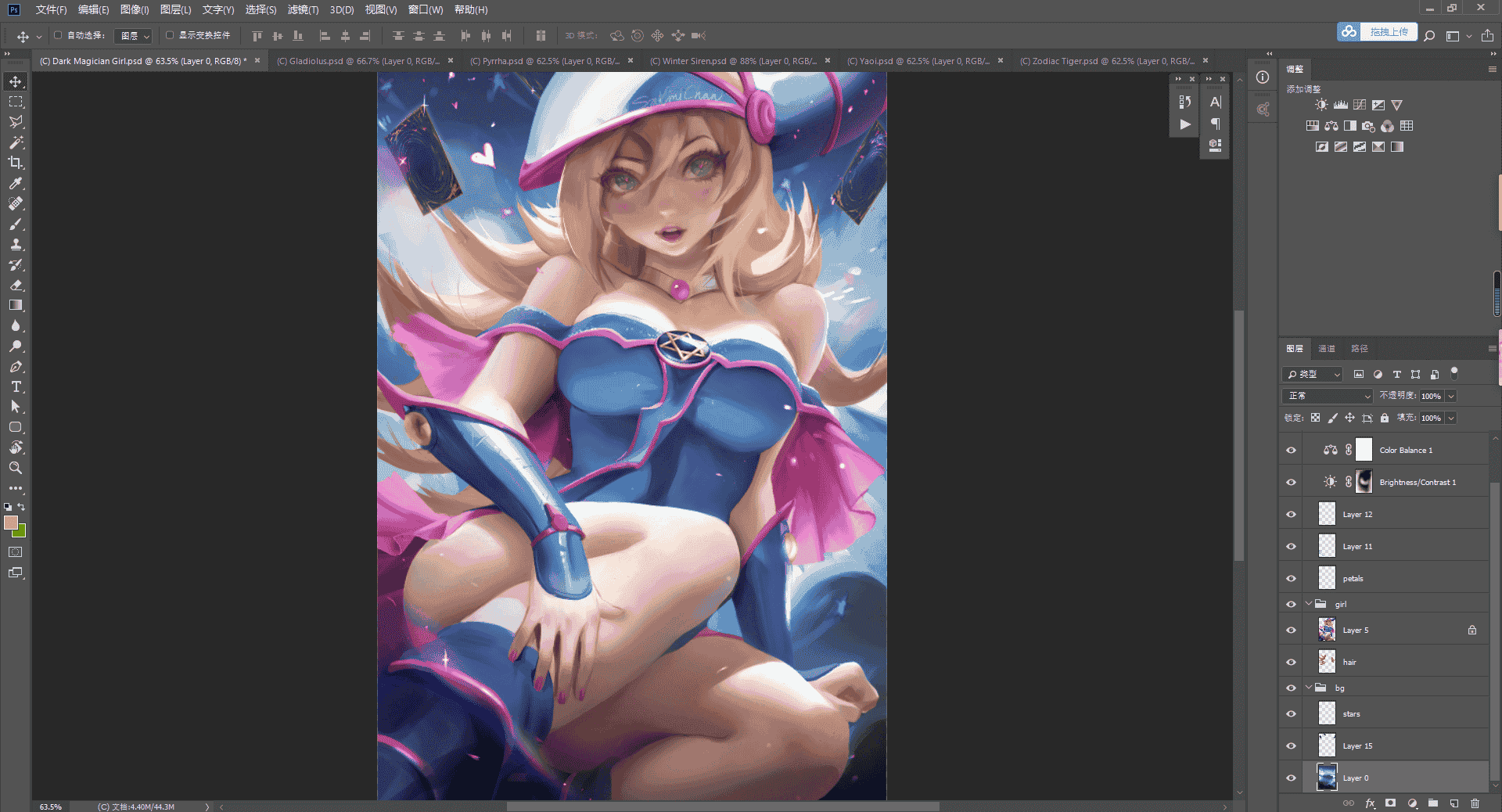Image resolution: width=1502 pixels, height=812 pixels.
Task: Toggle visibility of the hair layer
Action: [1291, 662]
